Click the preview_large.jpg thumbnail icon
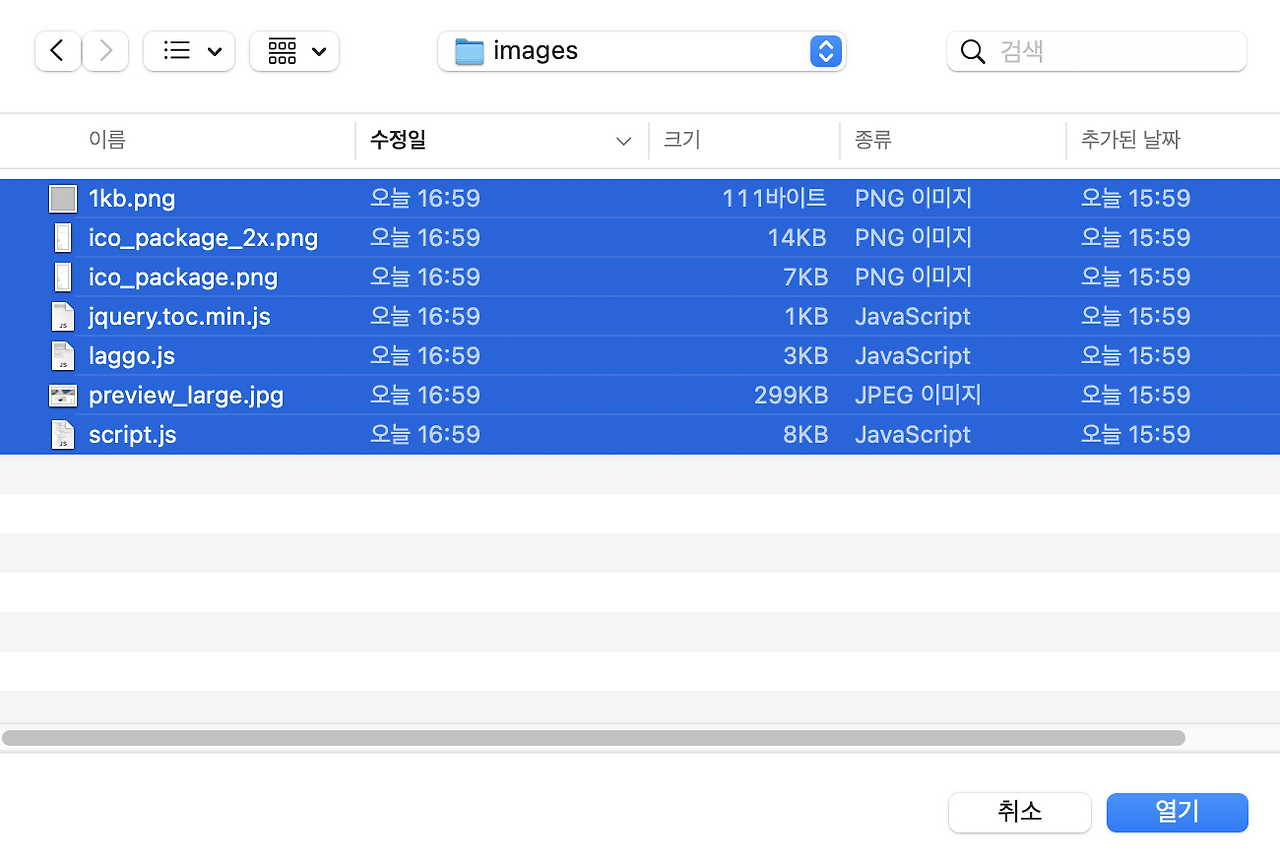The width and height of the screenshot is (1280, 862). coord(62,394)
